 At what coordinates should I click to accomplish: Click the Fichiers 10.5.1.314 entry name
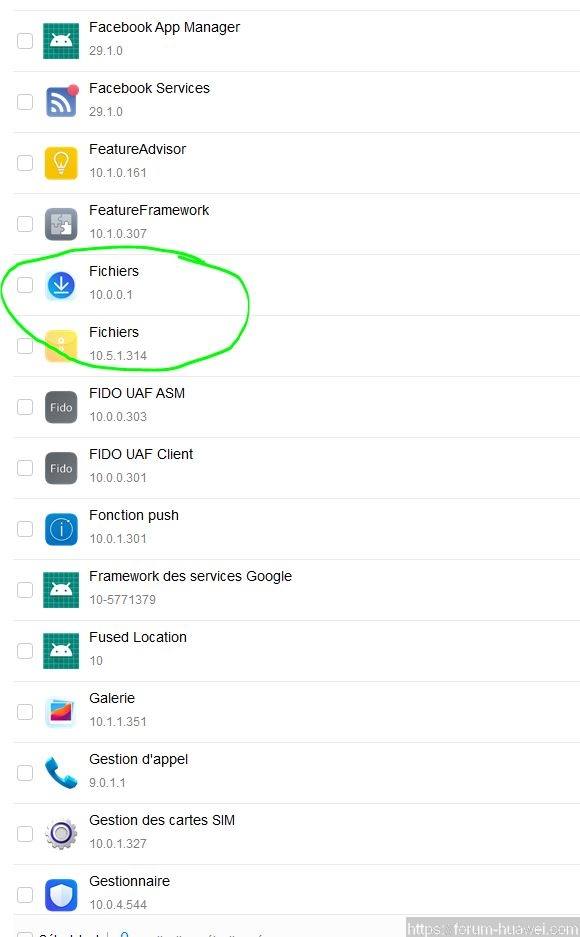click(113, 332)
